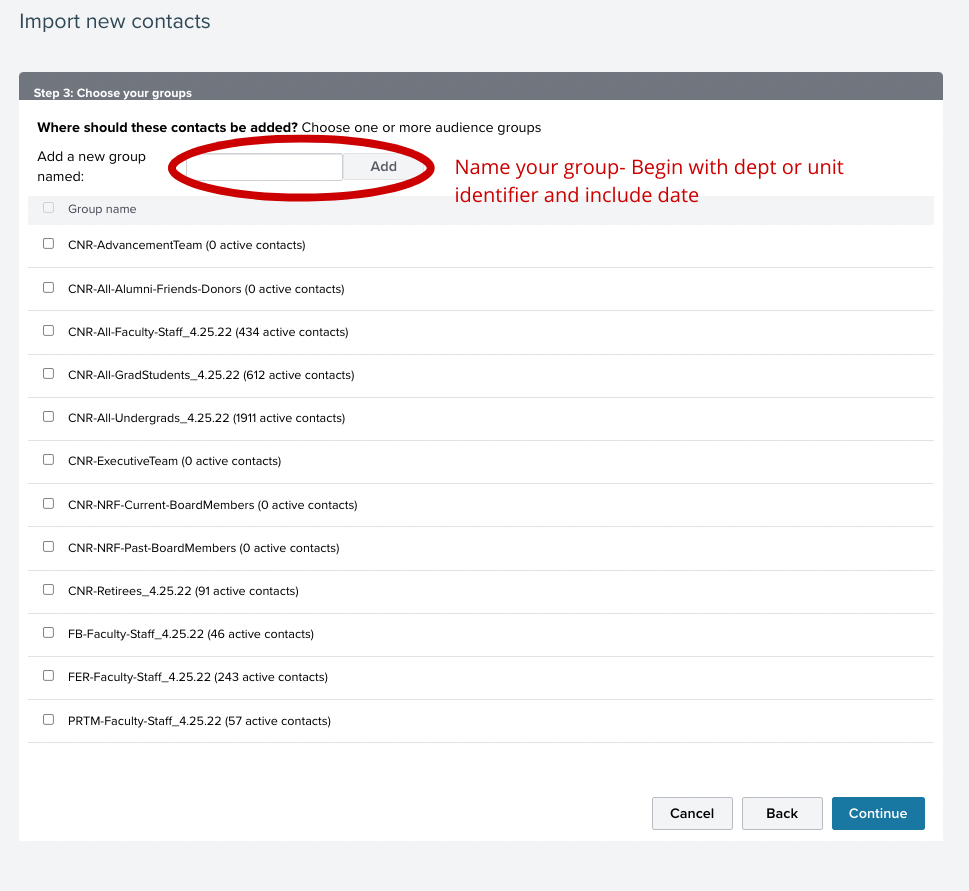Screen dimensions: 969x891
Task: Go Back to the previous step
Action: point(782,813)
